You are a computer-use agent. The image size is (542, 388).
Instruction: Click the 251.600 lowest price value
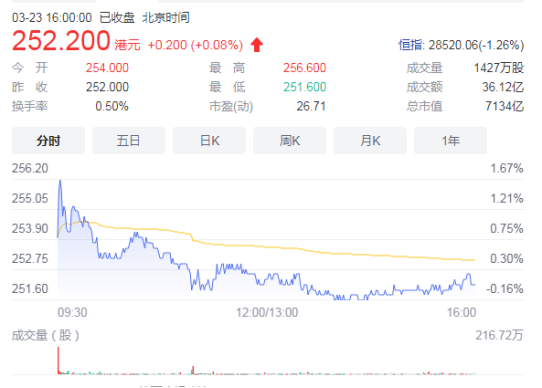[305, 87]
